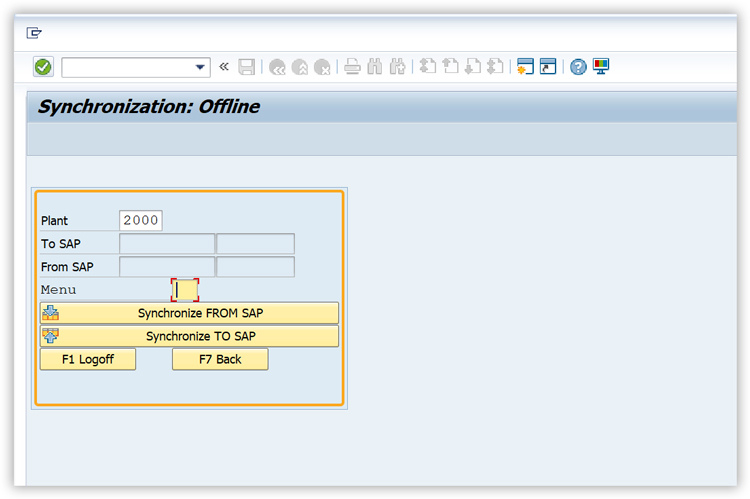The width and height of the screenshot is (750, 499).
Task: Click the F1 Logoff button
Action: 88,359
